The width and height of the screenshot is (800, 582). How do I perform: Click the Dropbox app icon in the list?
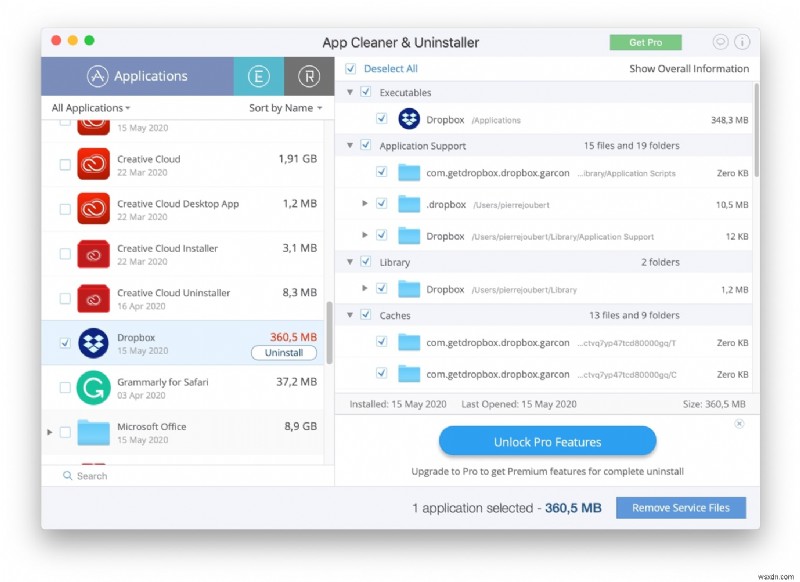(x=92, y=339)
